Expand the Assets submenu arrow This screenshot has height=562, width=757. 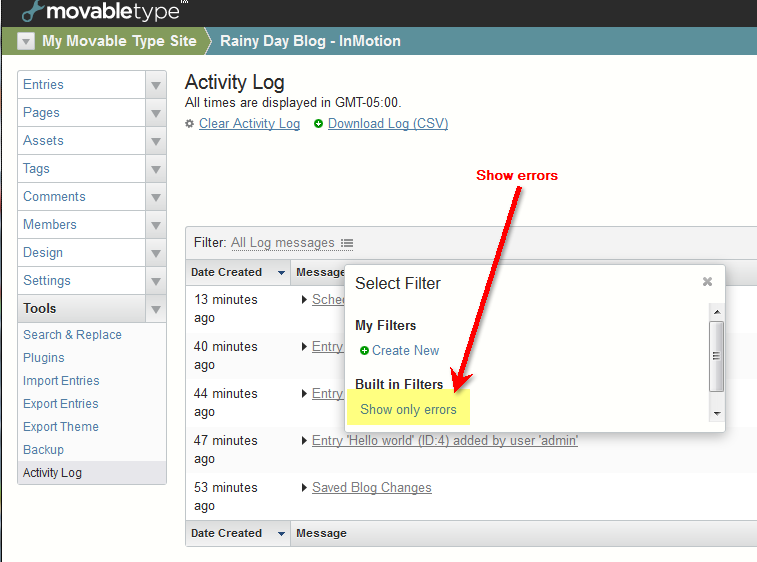(155, 141)
